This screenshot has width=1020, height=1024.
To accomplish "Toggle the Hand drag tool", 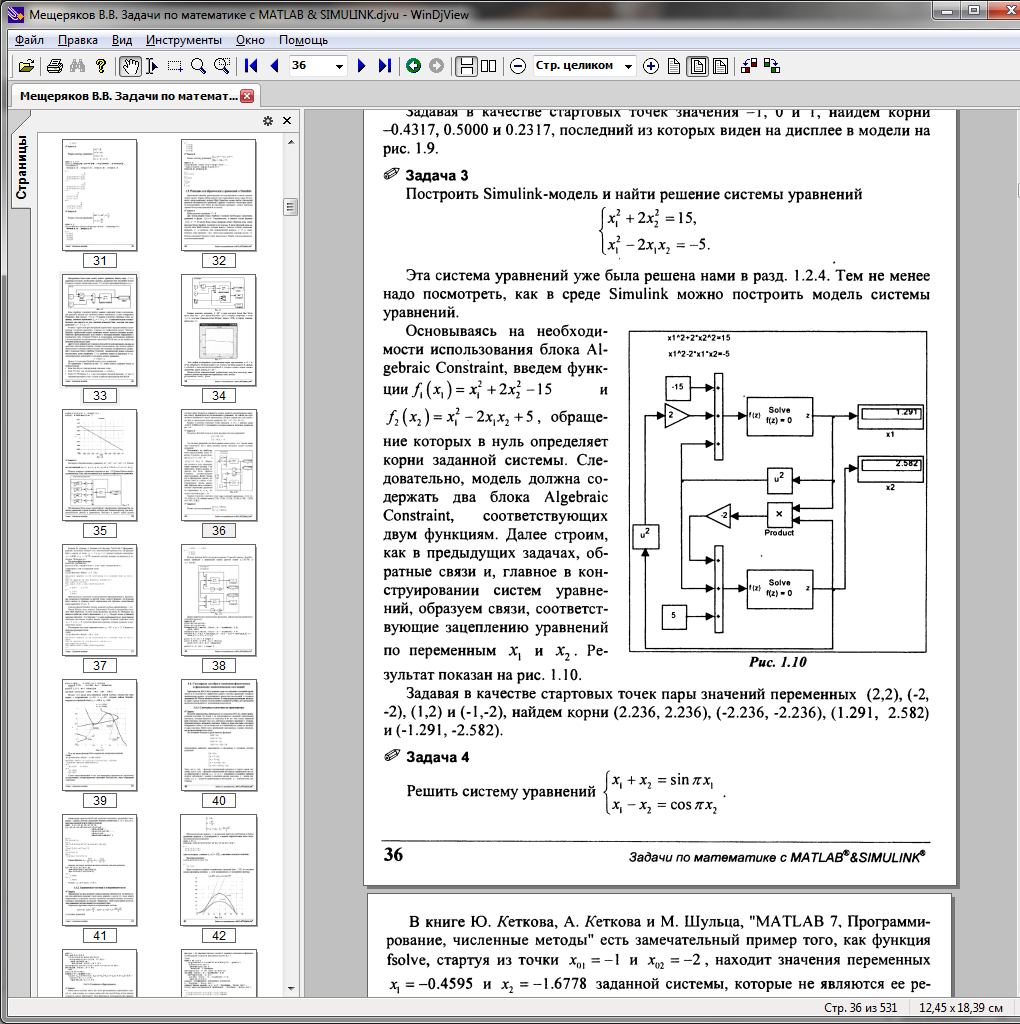I will click(131, 66).
